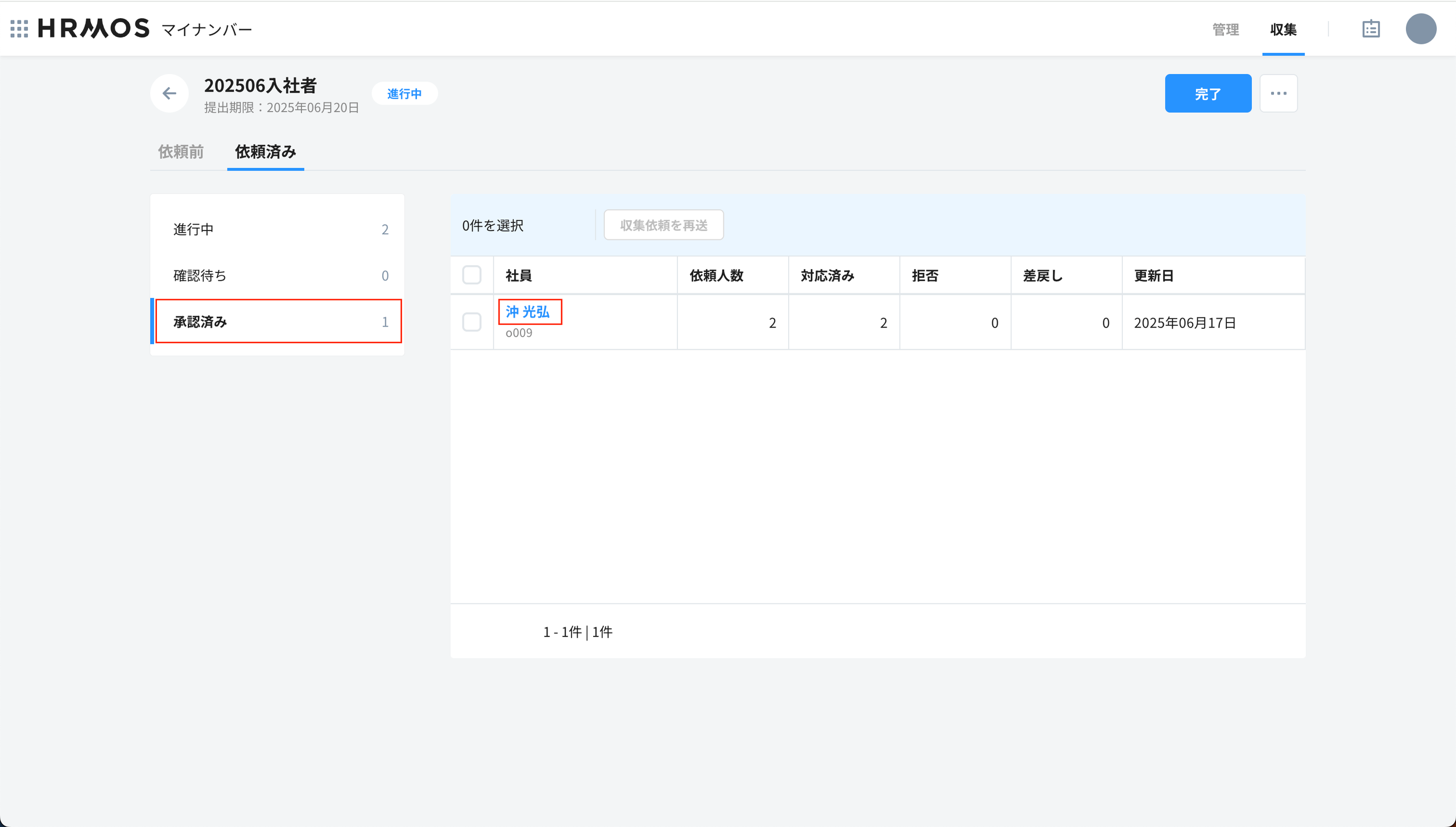Filter by 確認待ち status in sidebar

point(278,275)
